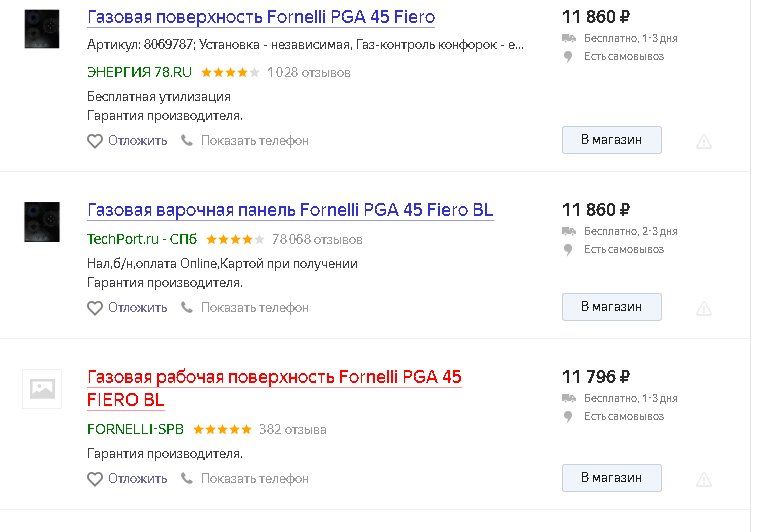
Task: Report the FORNELLI-SPB offer via warning icon
Action: coord(704,480)
